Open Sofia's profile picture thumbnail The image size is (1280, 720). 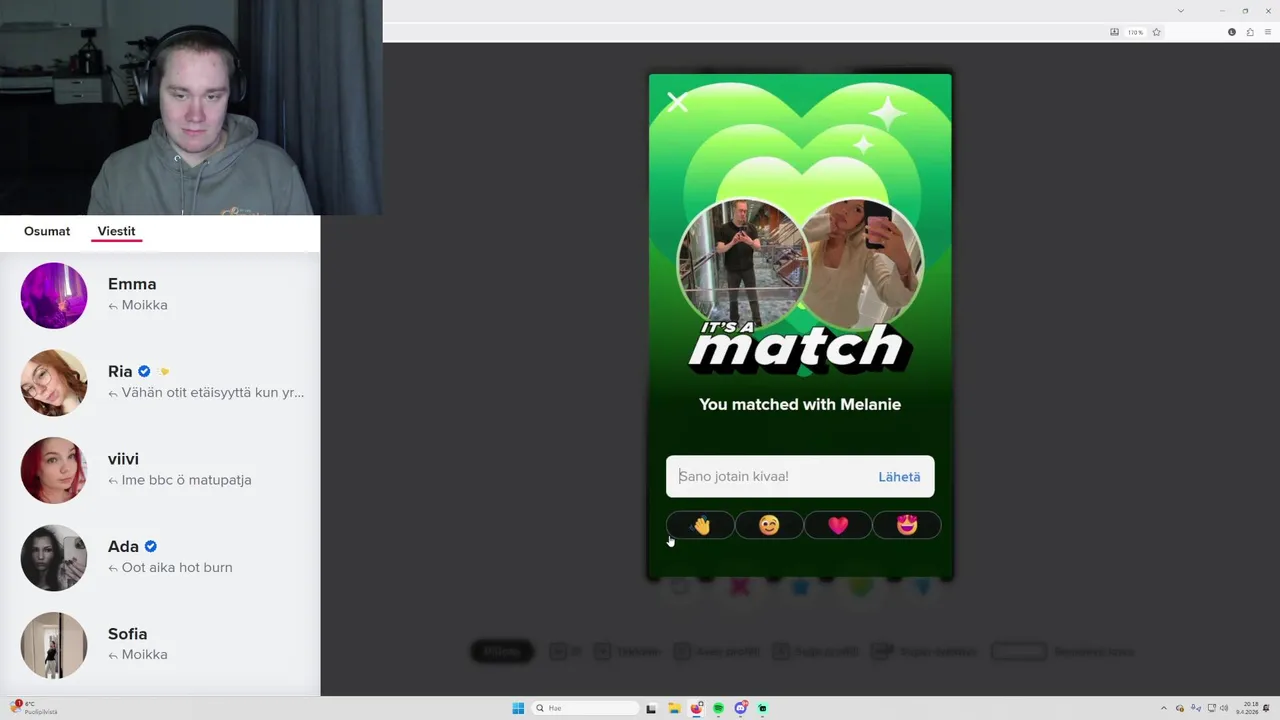[54, 645]
